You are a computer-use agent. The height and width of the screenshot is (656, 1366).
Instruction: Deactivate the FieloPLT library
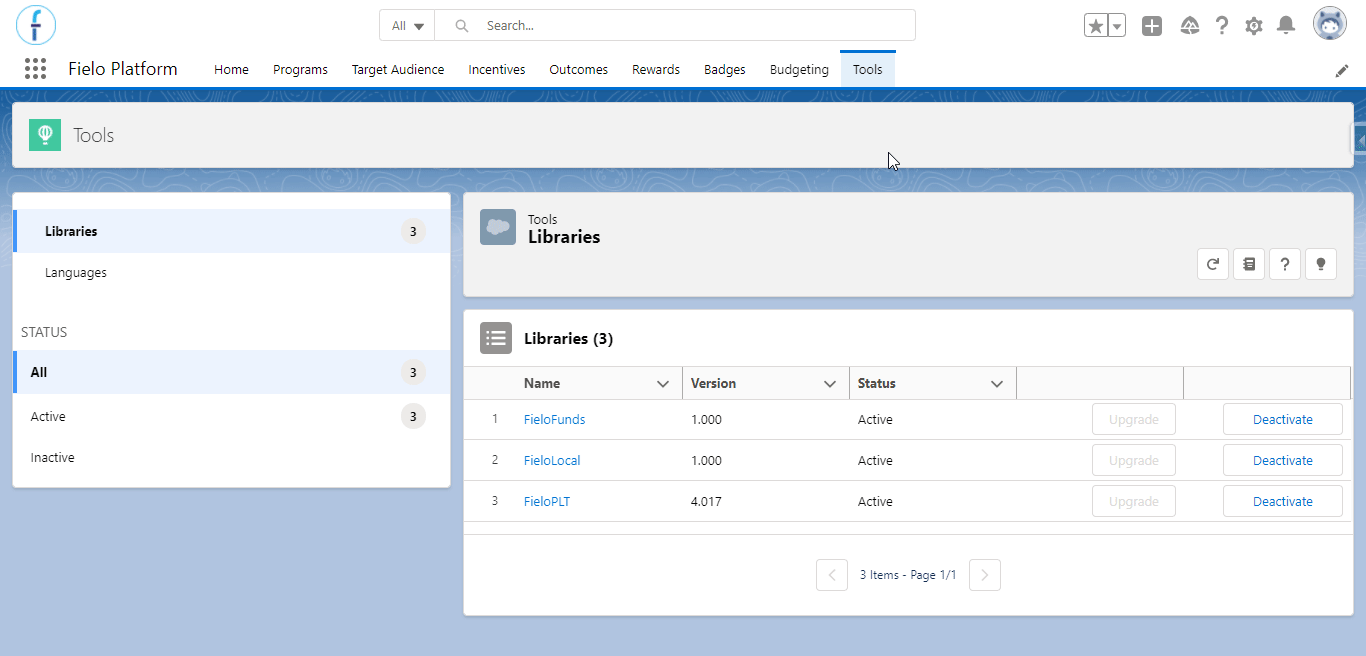point(1283,502)
